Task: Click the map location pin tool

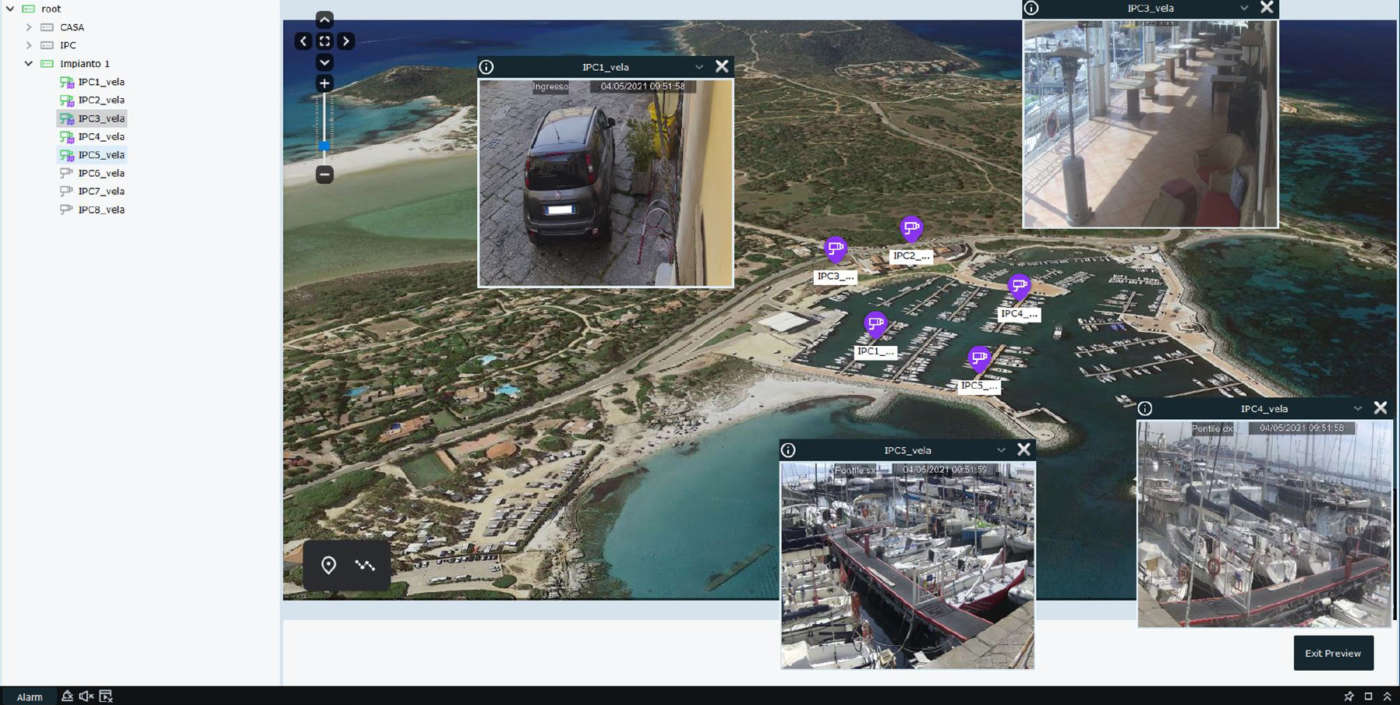Action: (x=328, y=566)
